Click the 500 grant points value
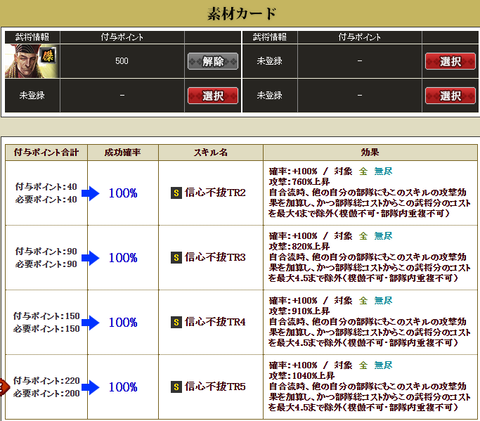480x421 pixels. coord(122,61)
